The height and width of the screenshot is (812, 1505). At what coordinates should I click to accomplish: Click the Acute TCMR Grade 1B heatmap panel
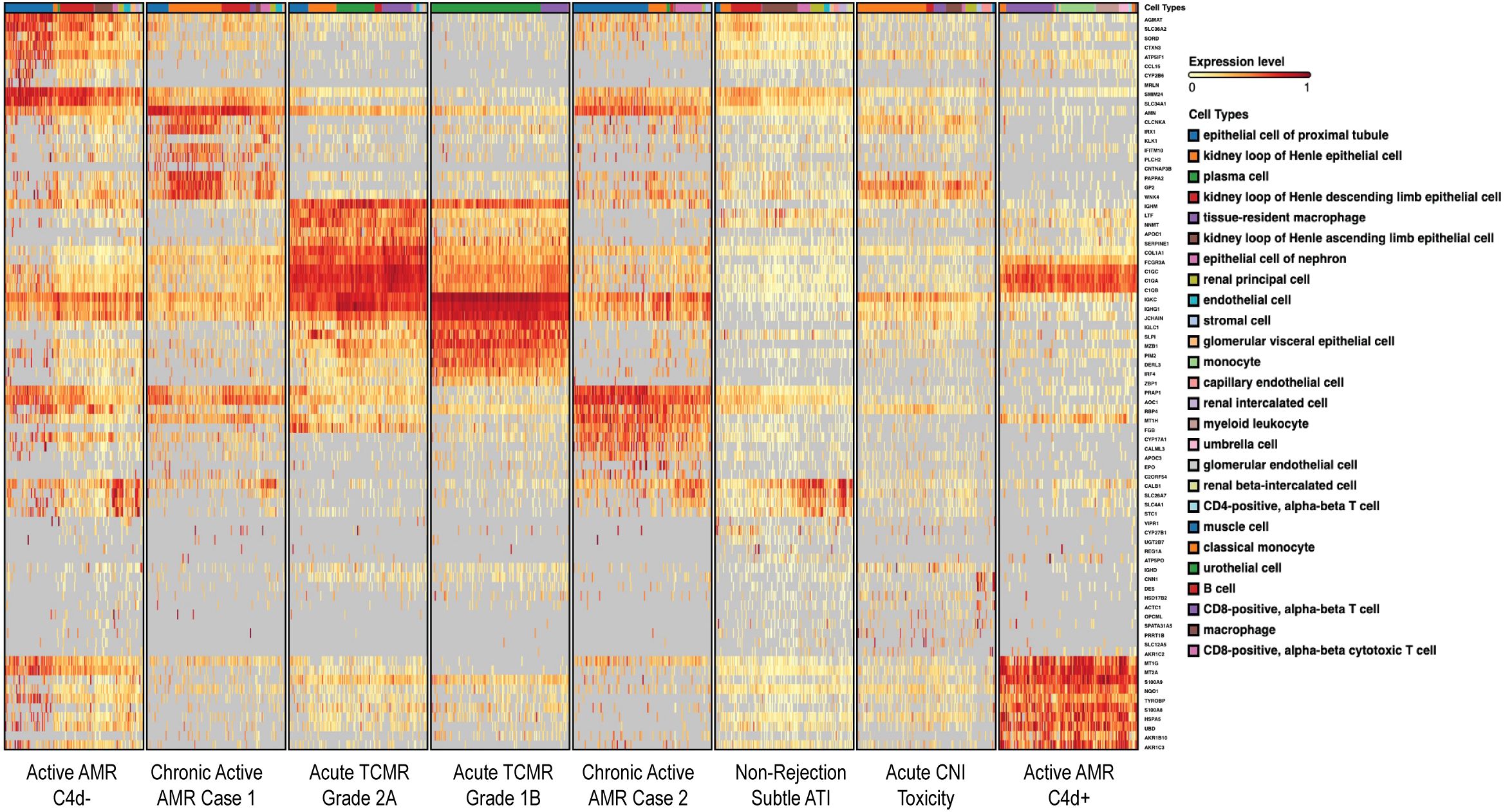pyautogui.click(x=500, y=380)
